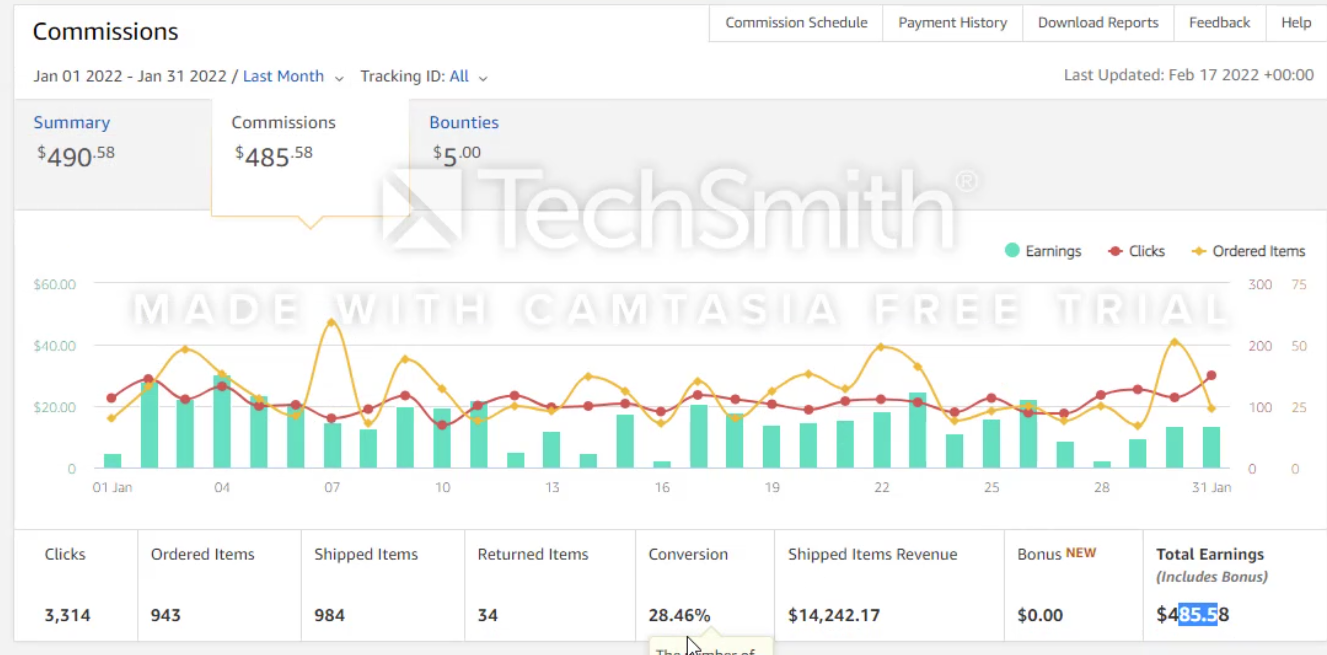The width and height of the screenshot is (1327, 655).
Task: Click the Last Updated Feb 17 2022 text
Action: 1189,75
